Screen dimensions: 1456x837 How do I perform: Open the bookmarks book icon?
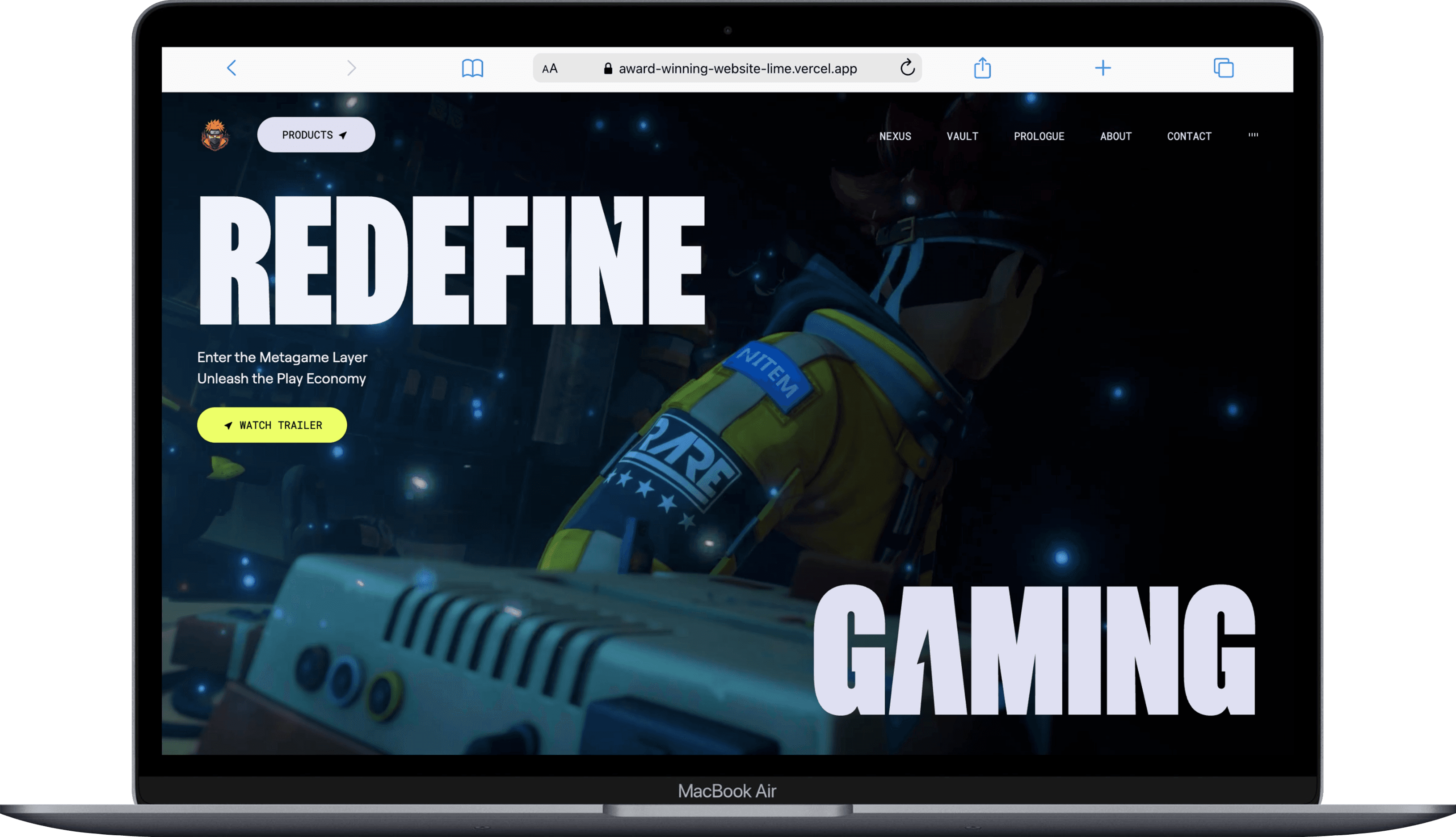click(x=472, y=68)
